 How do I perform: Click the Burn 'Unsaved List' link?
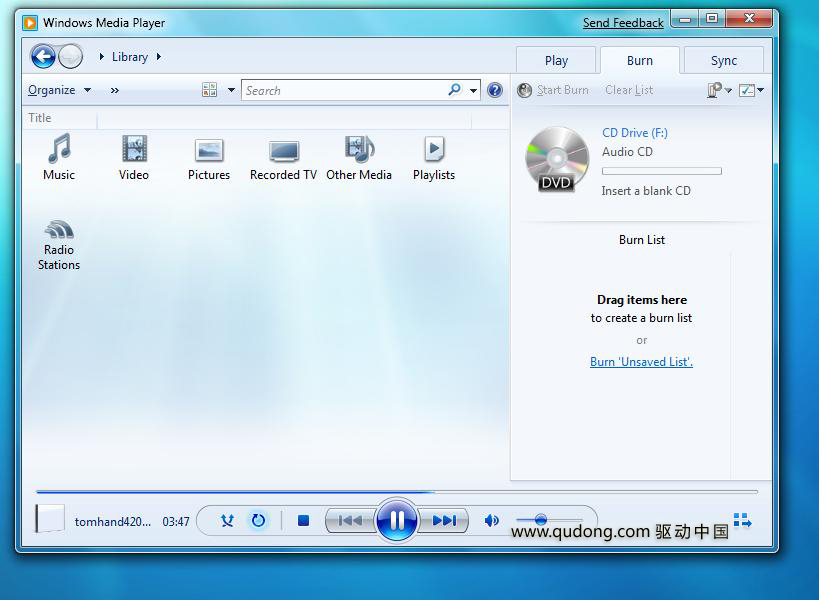click(x=641, y=361)
